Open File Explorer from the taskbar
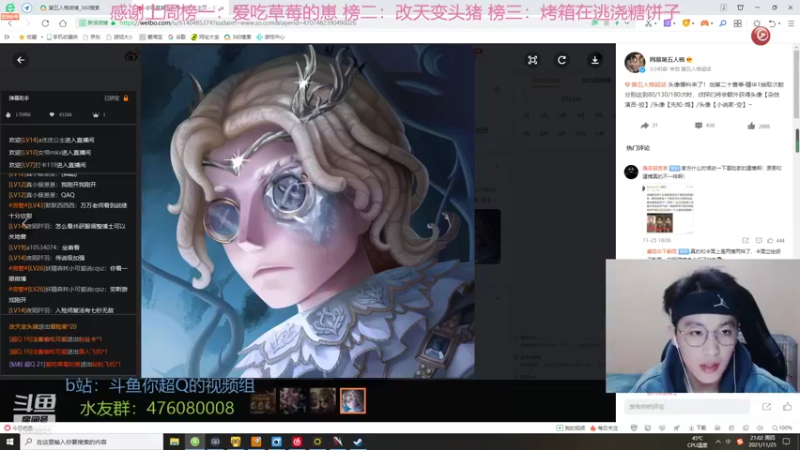Image resolution: width=800 pixels, height=450 pixels. click(174, 441)
